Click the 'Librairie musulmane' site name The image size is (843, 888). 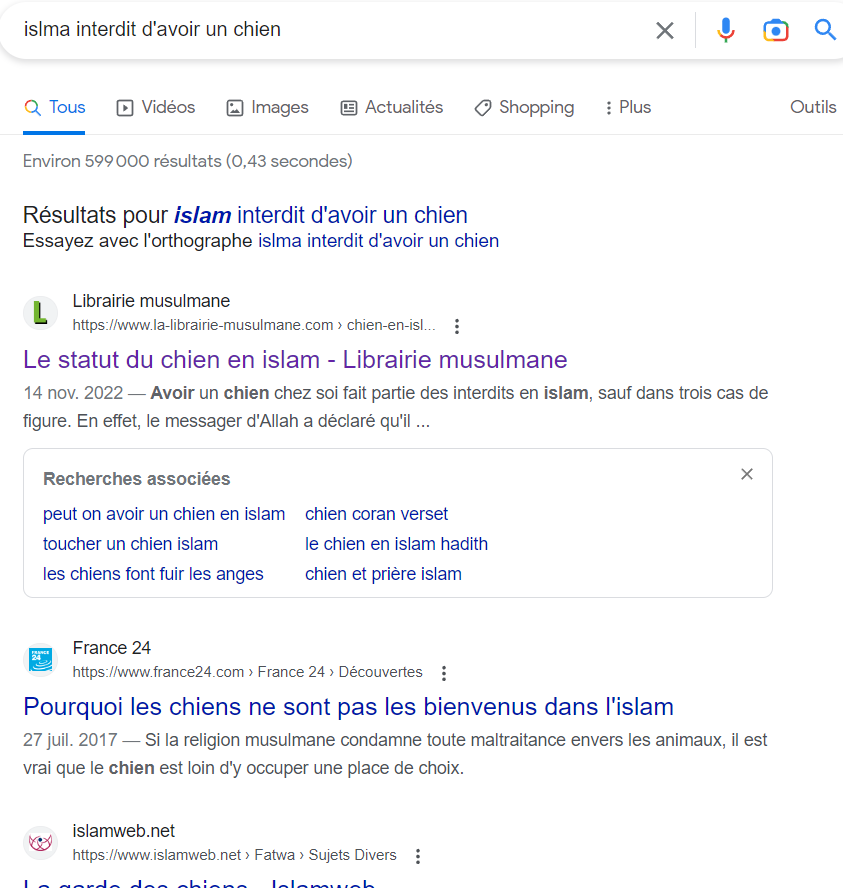pos(151,301)
